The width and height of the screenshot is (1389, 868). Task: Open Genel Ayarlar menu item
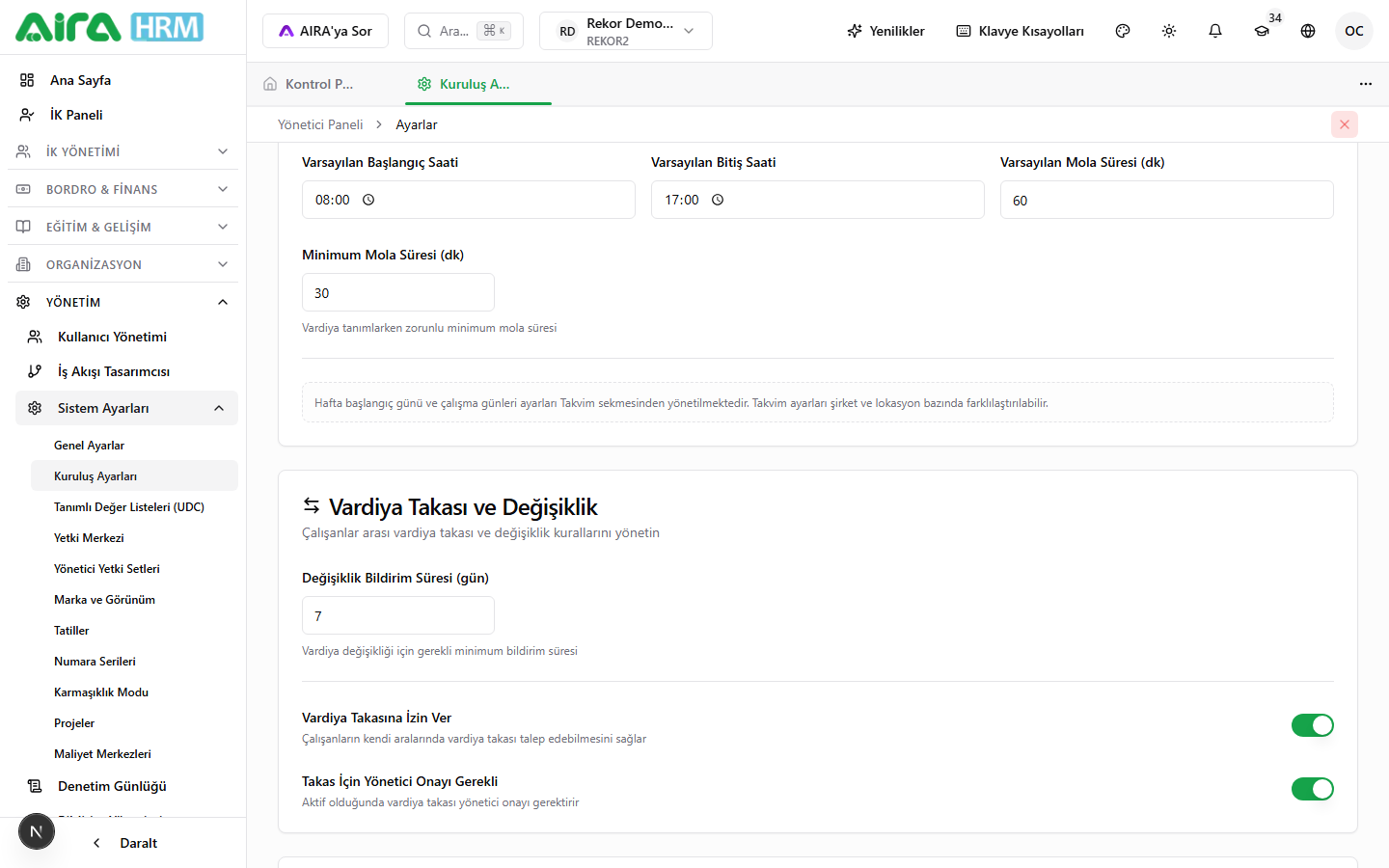coord(134,446)
